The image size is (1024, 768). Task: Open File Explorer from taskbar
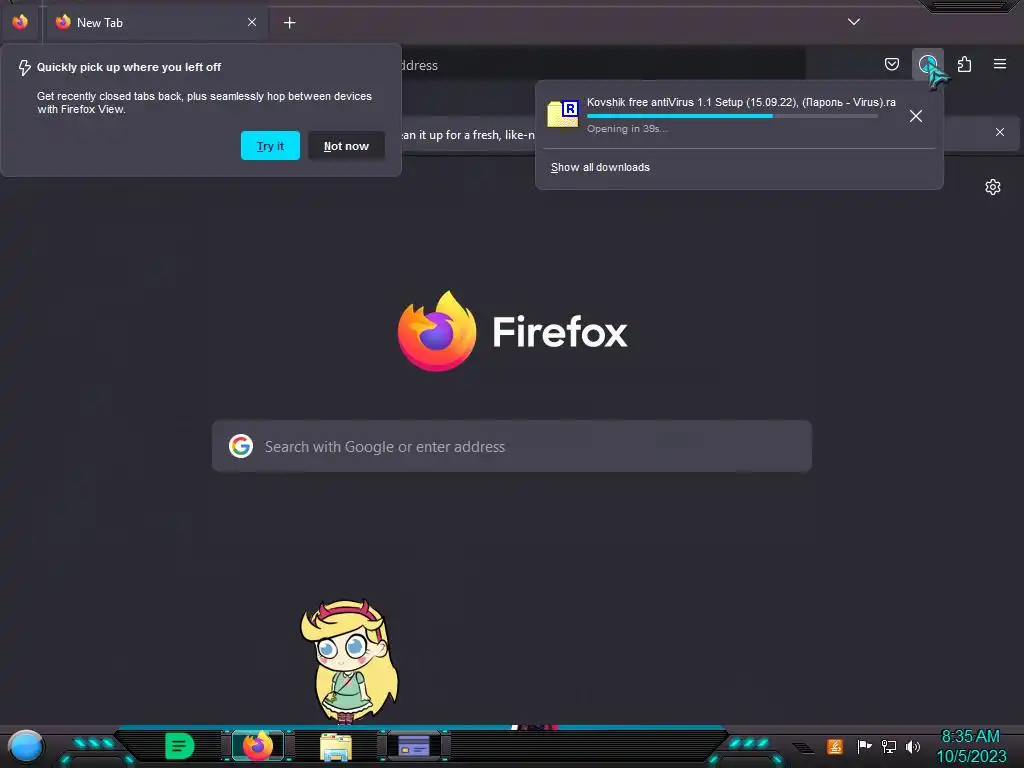[336, 746]
